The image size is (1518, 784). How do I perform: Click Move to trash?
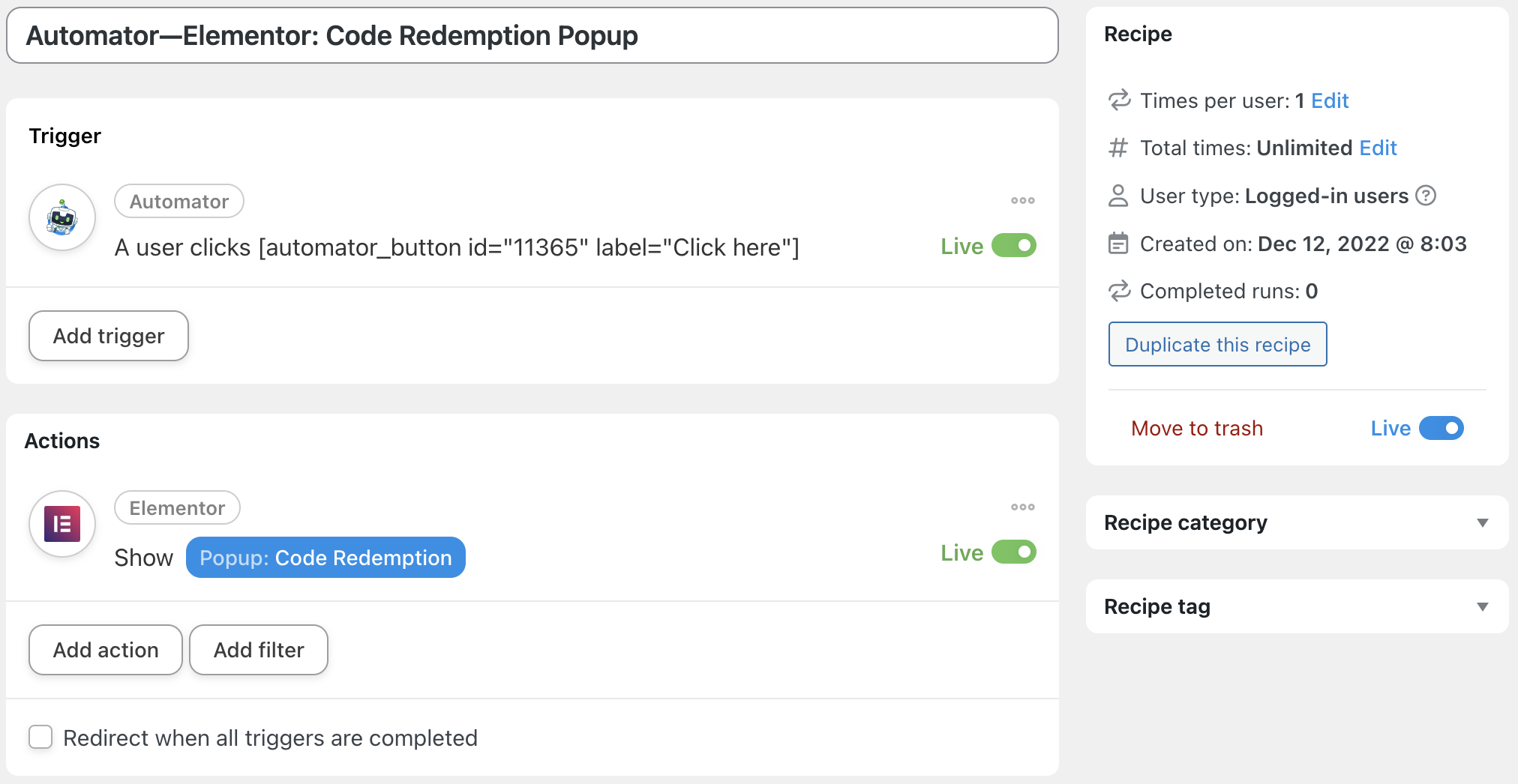coord(1196,428)
